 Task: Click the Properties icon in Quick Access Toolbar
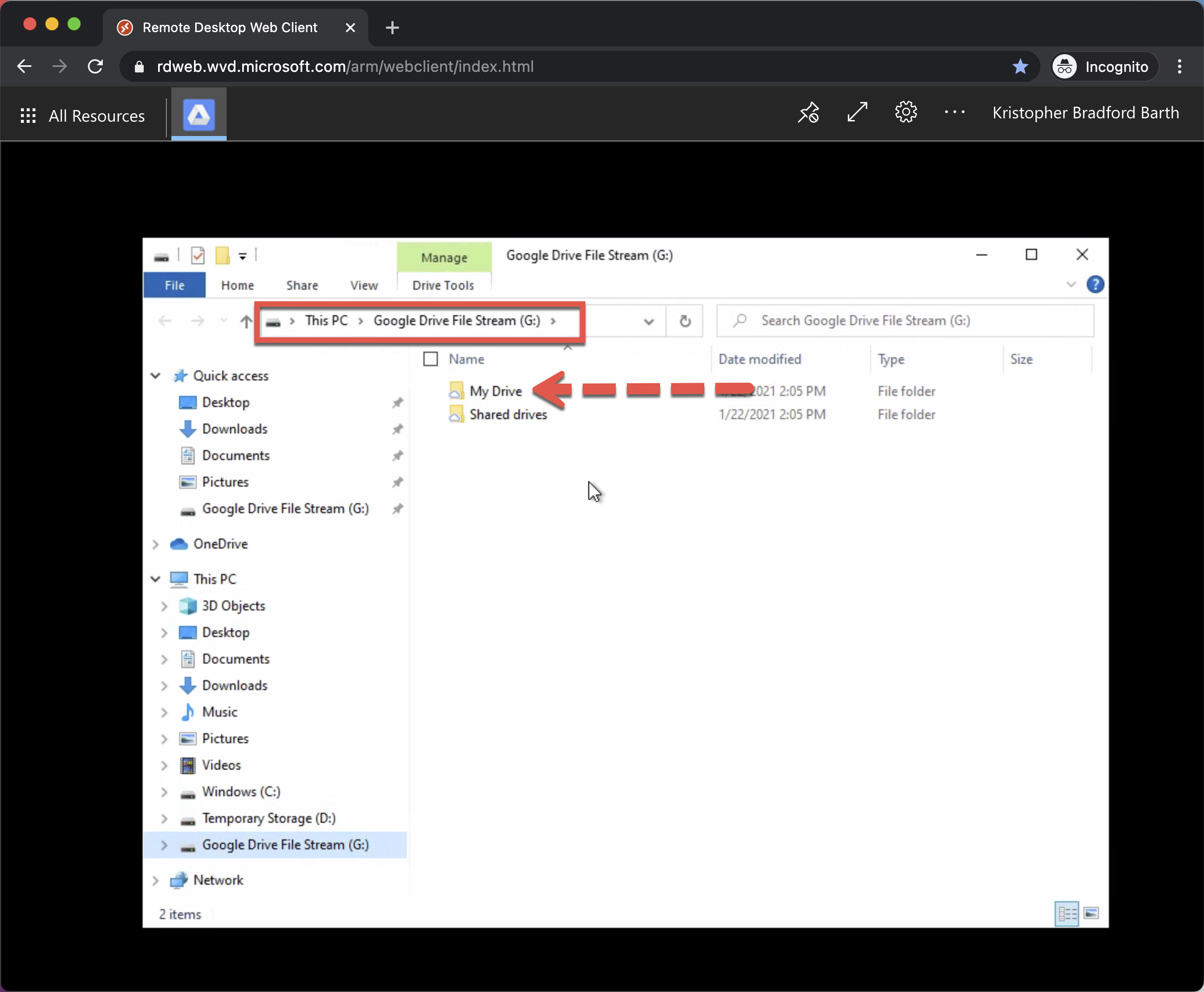point(197,255)
